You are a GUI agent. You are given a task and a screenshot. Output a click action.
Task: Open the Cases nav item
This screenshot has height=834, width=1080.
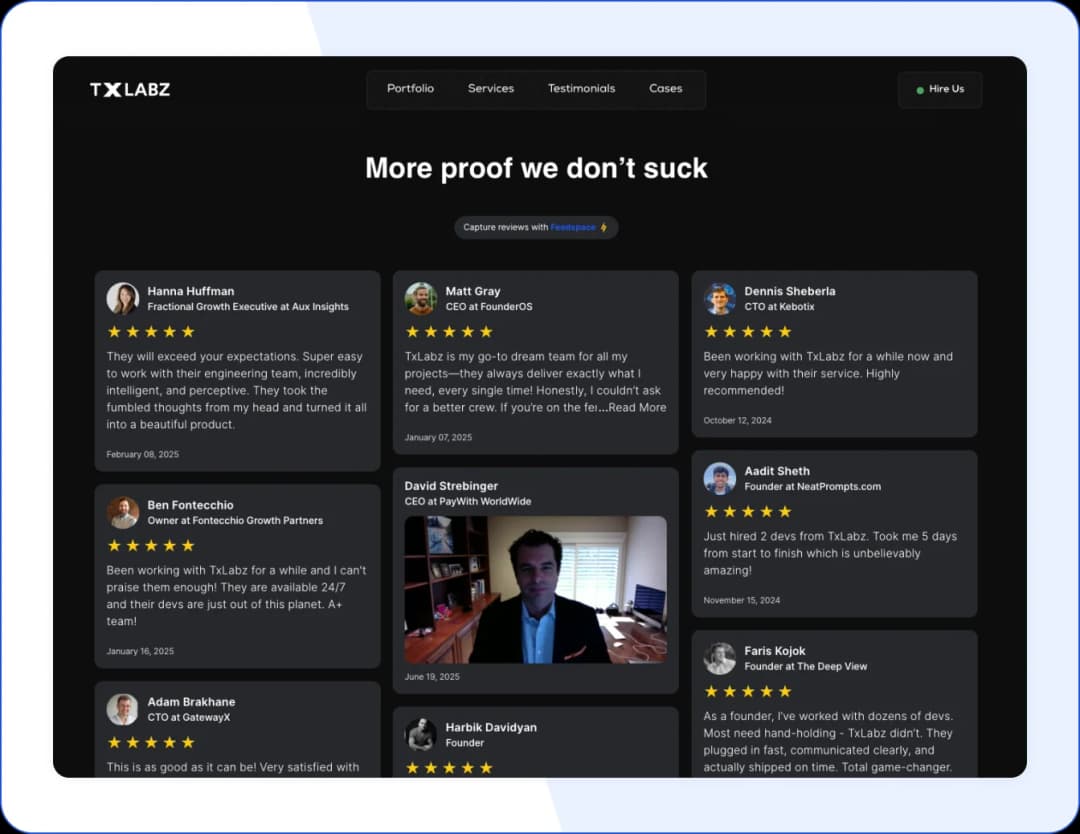click(665, 89)
